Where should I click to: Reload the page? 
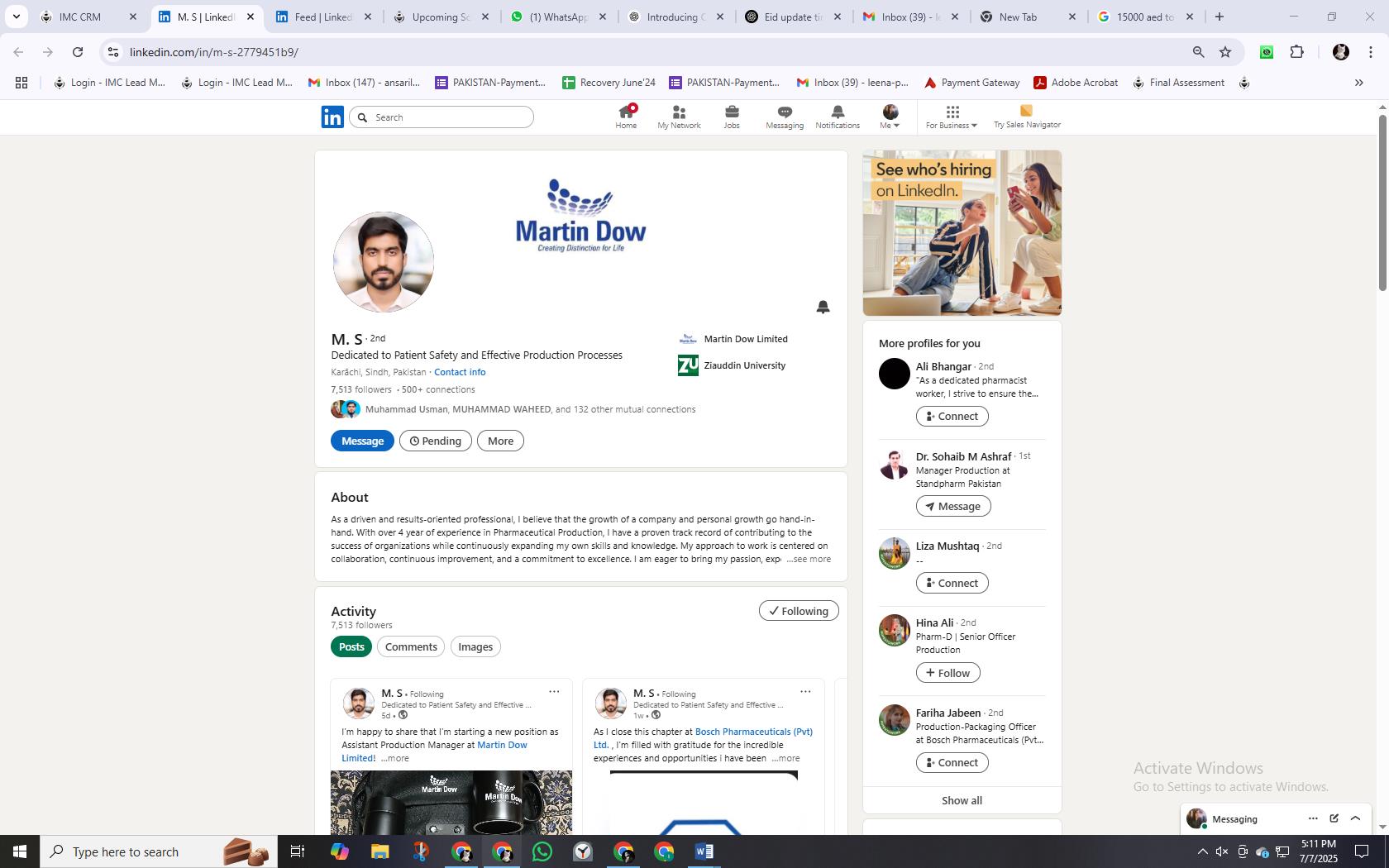click(x=78, y=52)
